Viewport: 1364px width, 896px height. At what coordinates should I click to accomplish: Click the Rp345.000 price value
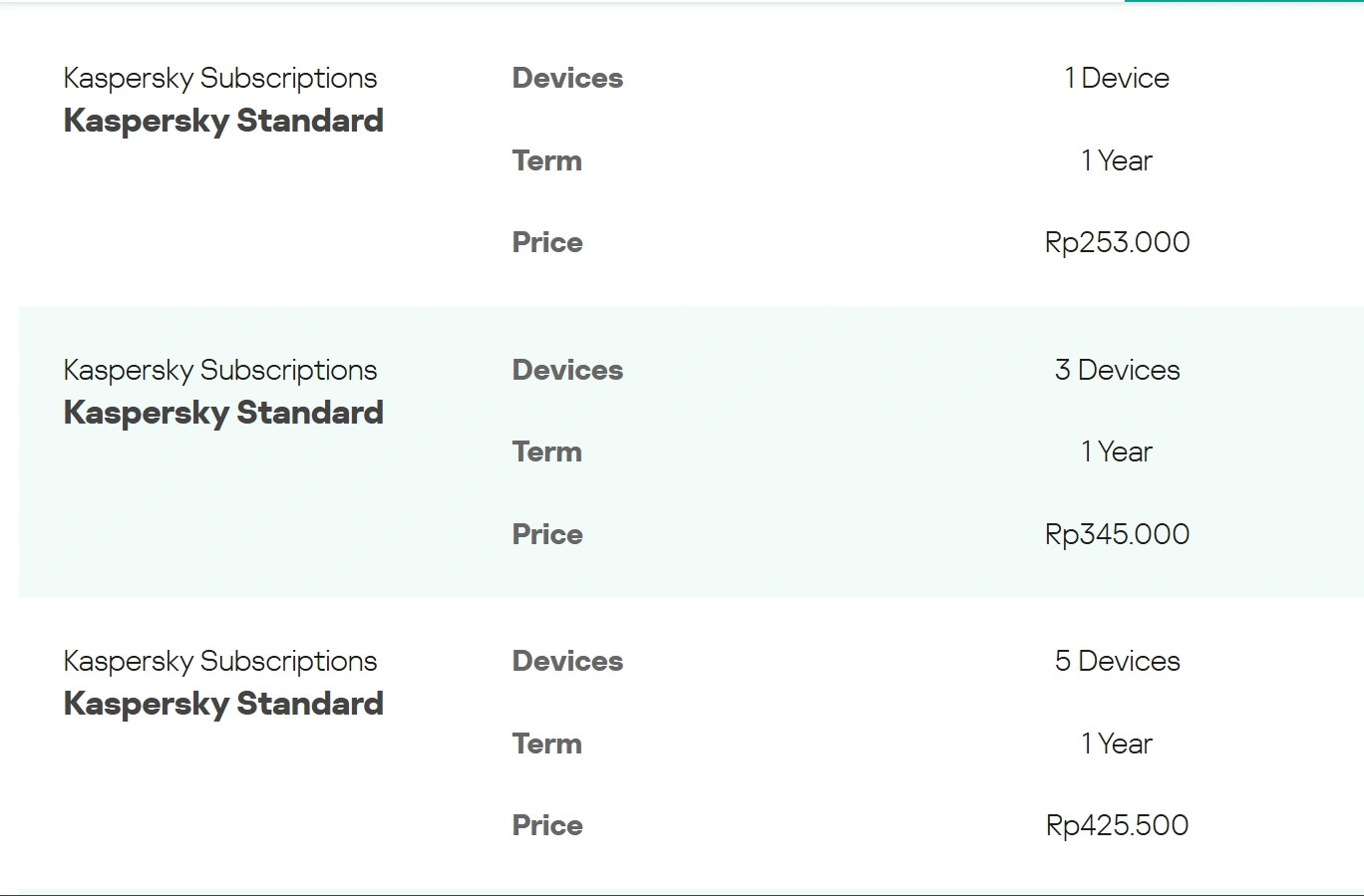tap(1117, 534)
